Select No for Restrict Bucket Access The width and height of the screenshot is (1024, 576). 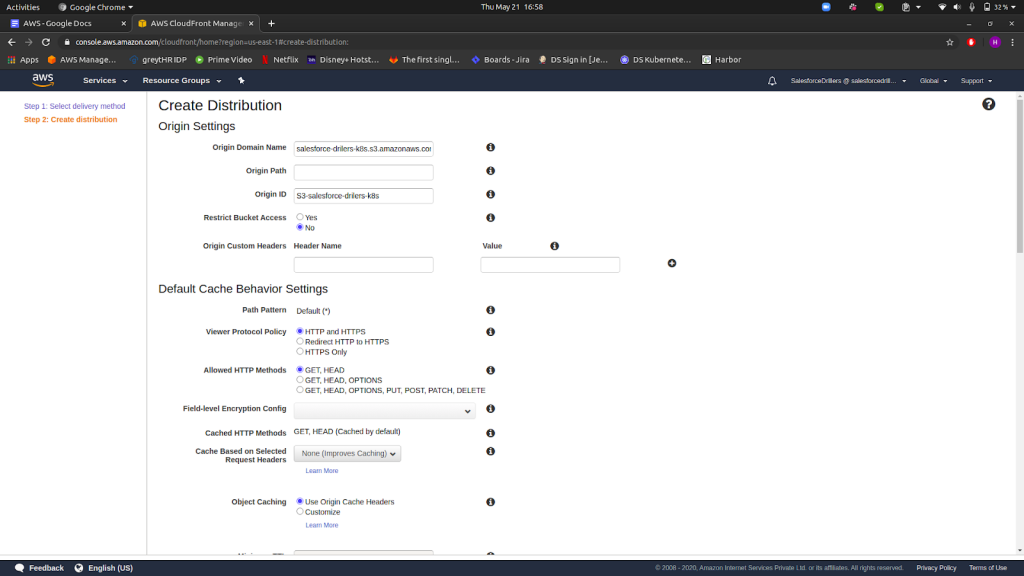(x=300, y=227)
